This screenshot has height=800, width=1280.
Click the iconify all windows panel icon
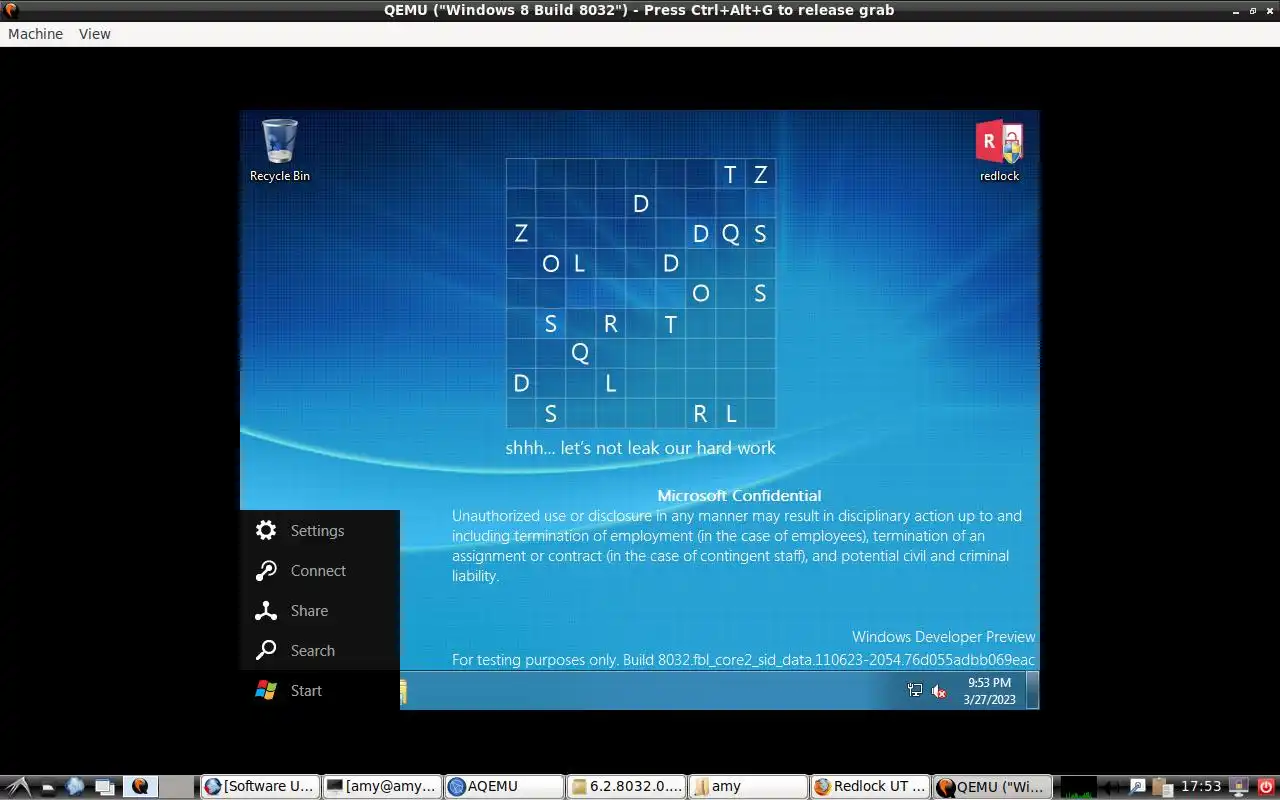tap(104, 786)
